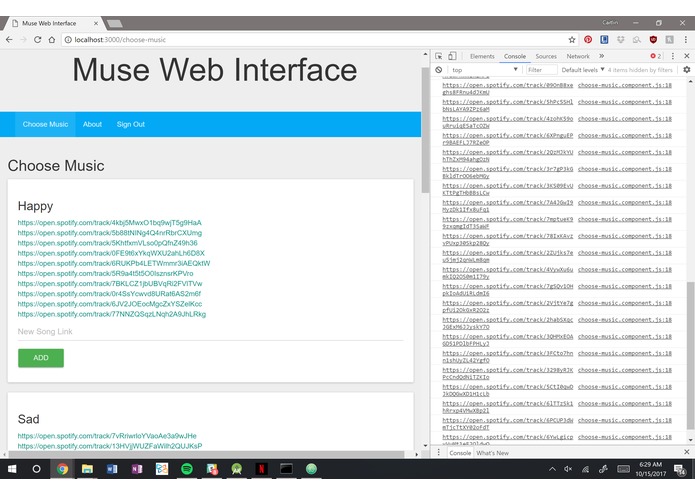This screenshot has height=494, width=695.
Task: Reload the page with the refresh icon
Action: tap(38, 39)
